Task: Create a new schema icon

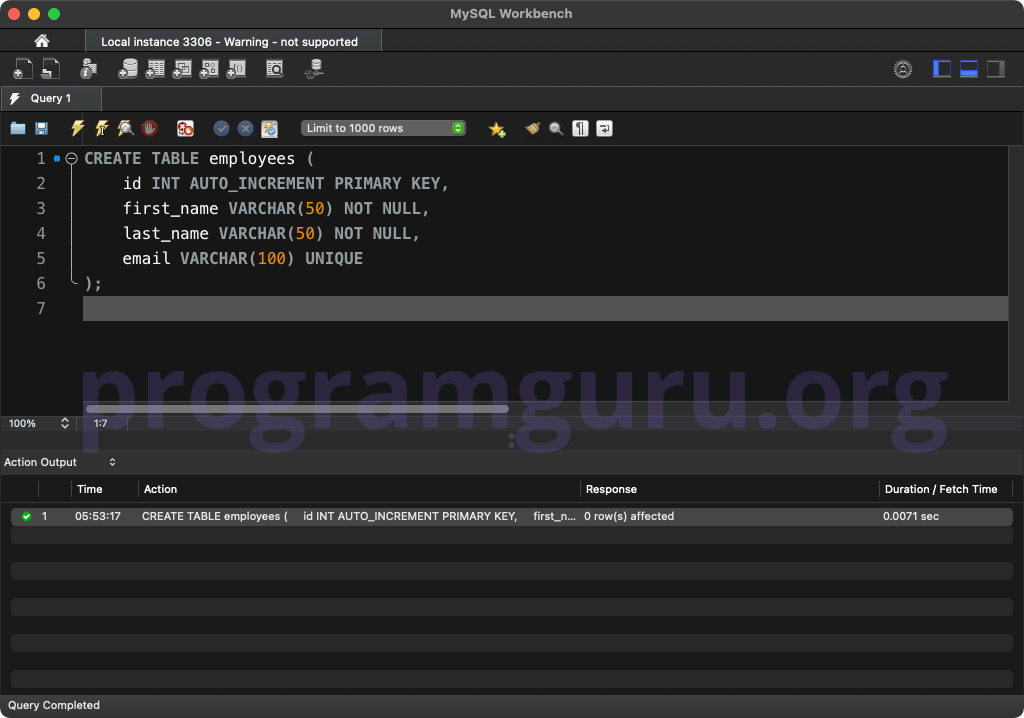Action: [128, 69]
